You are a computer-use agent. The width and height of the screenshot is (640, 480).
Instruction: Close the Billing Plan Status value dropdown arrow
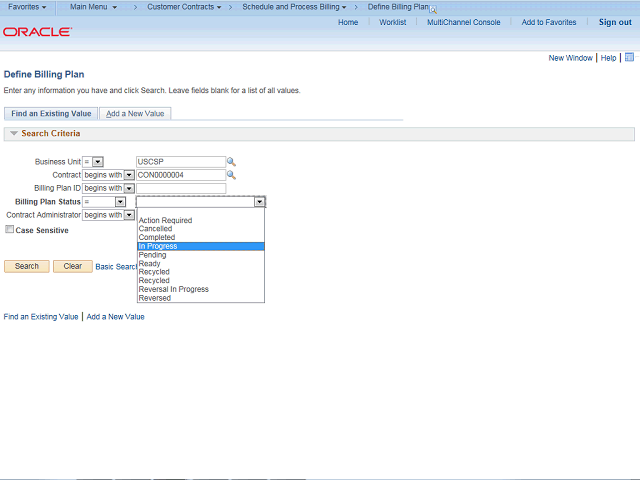click(x=260, y=202)
